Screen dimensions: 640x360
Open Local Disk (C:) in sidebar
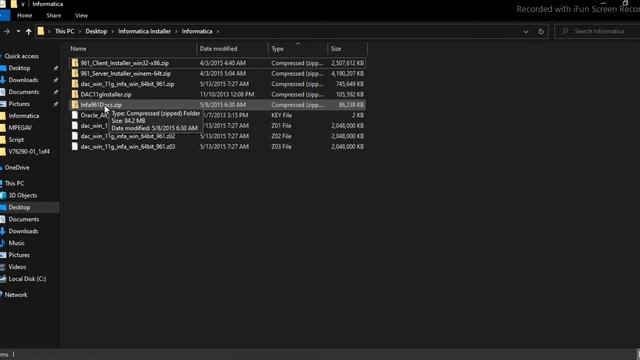click(x=27, y=279)
